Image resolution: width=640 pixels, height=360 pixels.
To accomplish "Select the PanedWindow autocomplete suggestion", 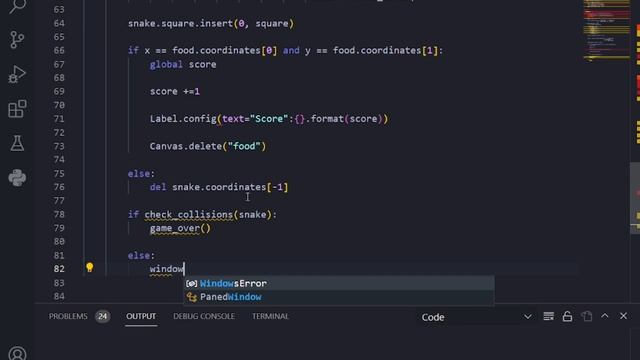I will coord(339,297).
